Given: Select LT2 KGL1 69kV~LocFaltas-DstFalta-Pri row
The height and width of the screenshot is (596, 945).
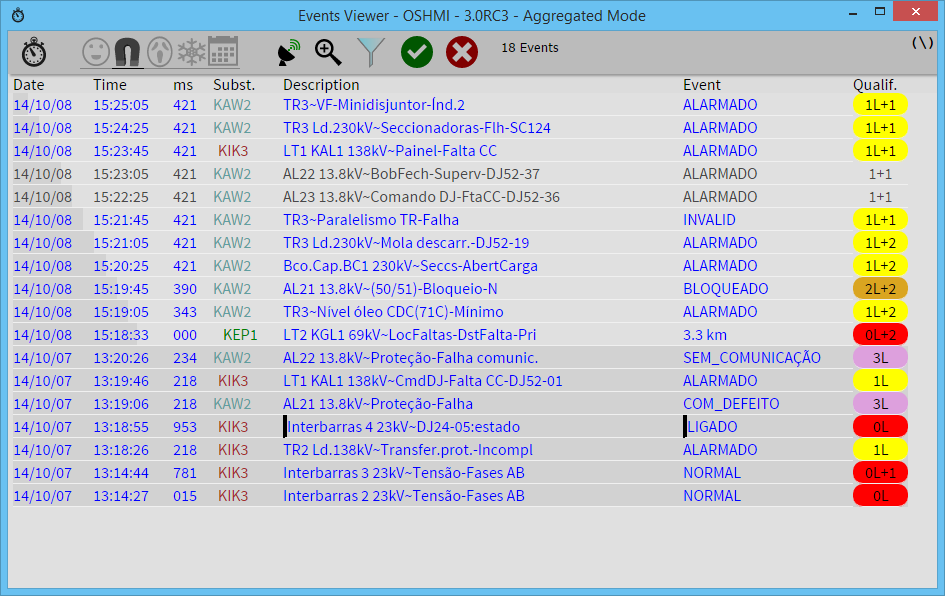Looking at the screenshot, I should pos(460,334).
